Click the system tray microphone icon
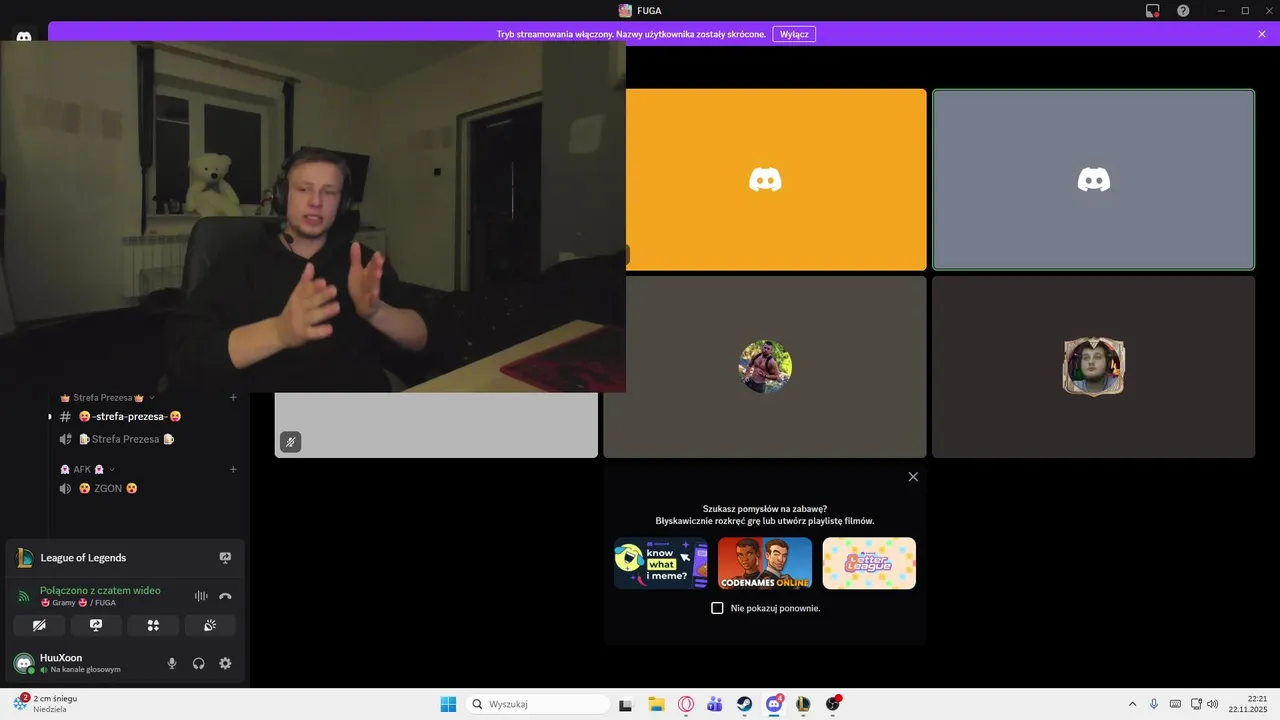 coord(1154,704)
